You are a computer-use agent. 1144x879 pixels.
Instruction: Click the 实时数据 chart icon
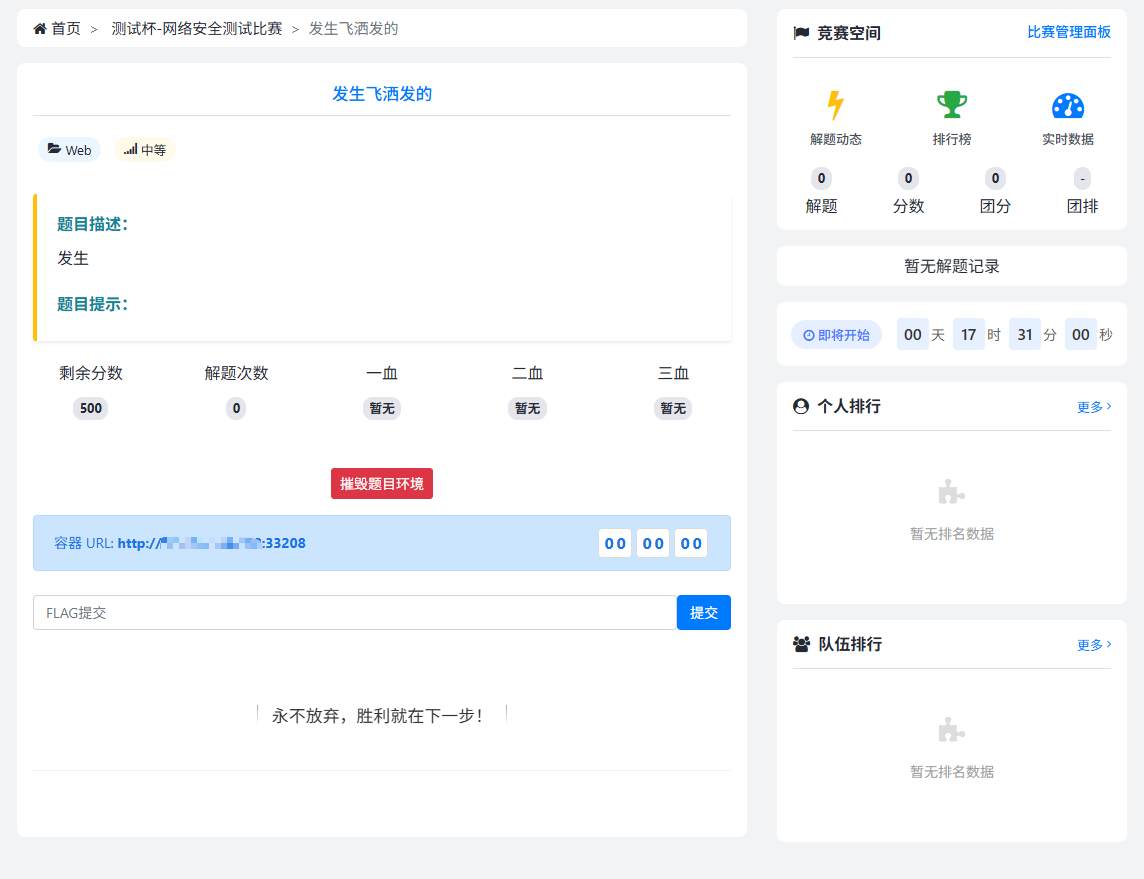click(1069, 104)
